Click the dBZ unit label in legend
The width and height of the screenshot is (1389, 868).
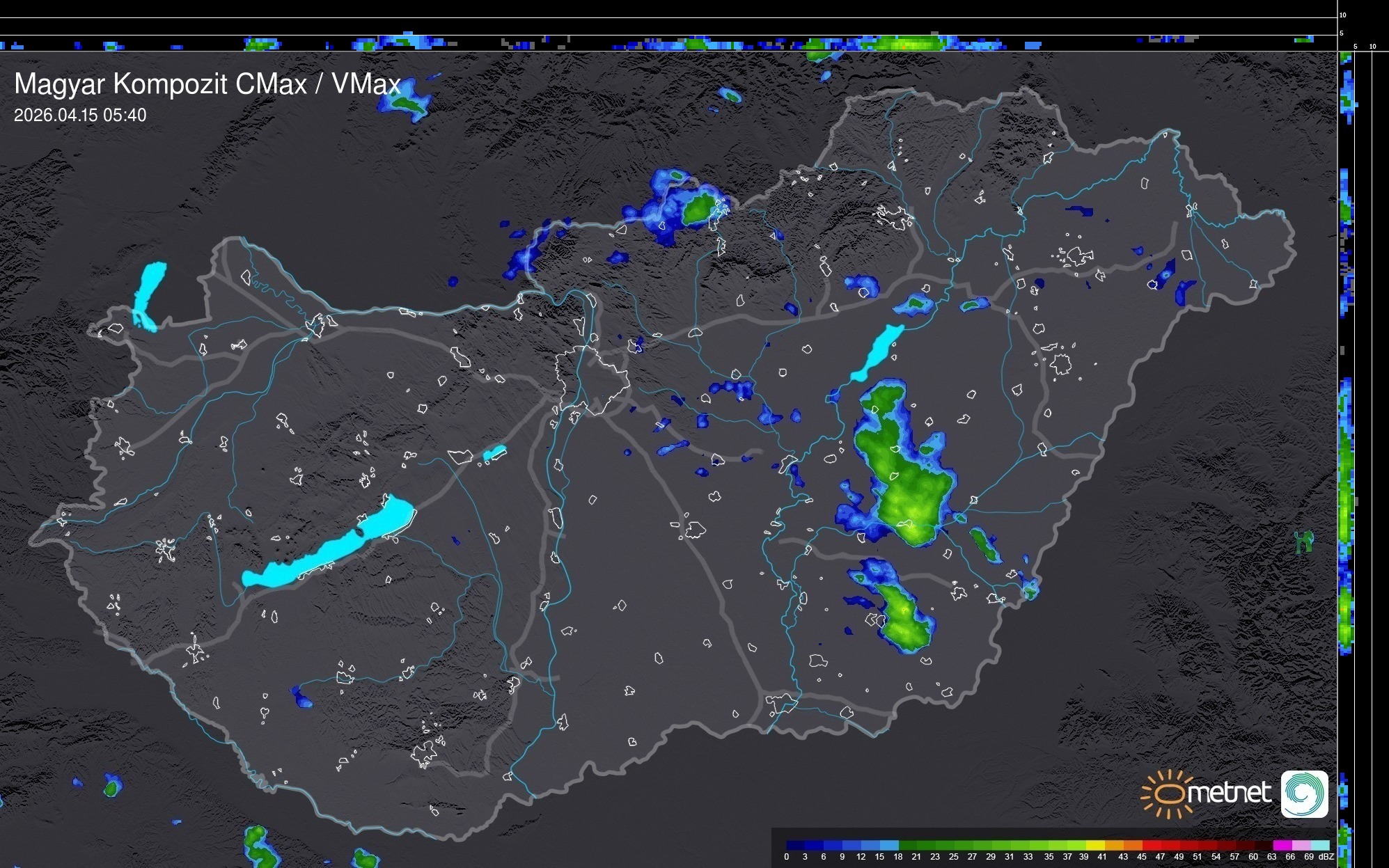1326,857
